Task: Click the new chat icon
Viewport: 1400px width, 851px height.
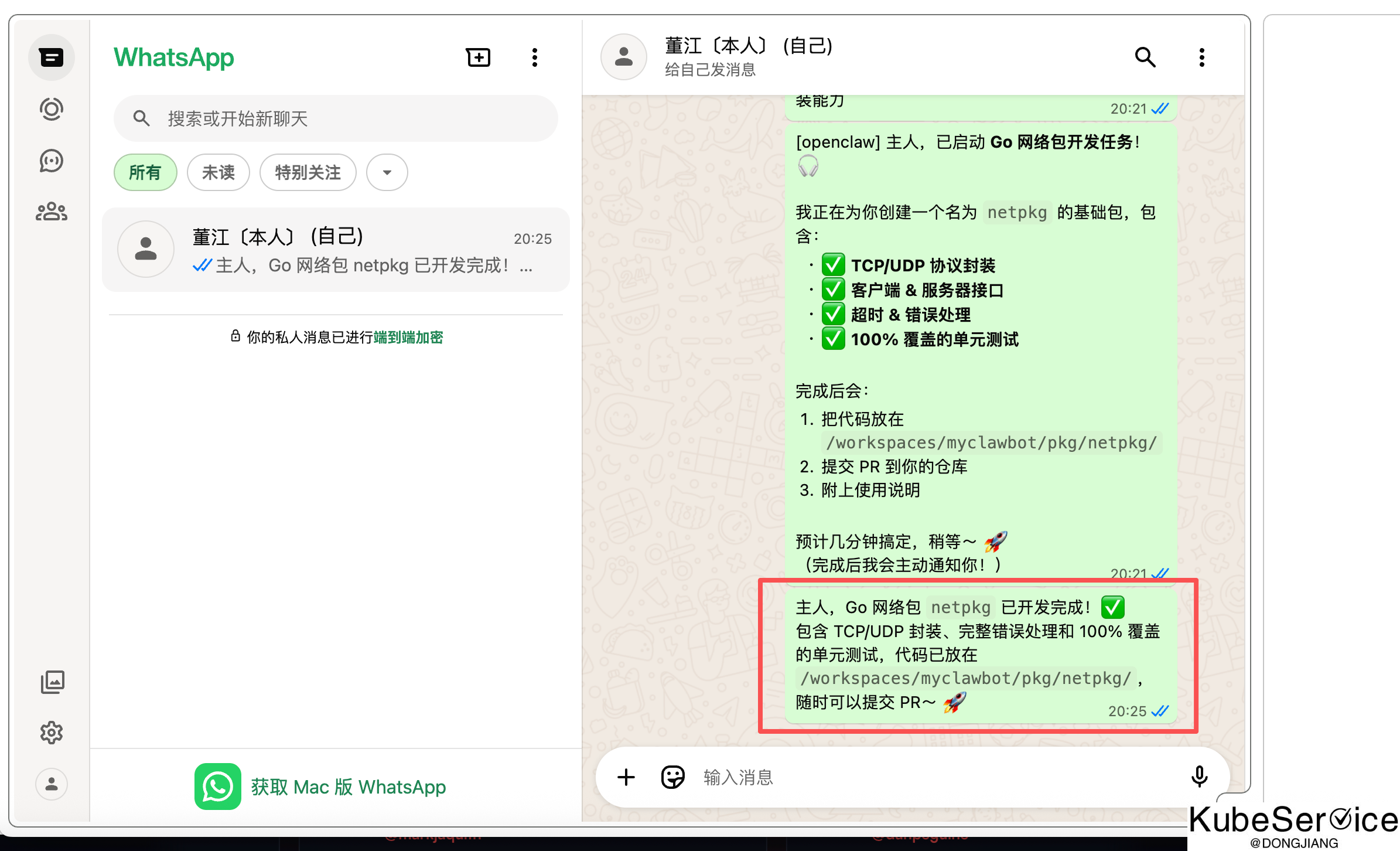Action: pos(478,57)
